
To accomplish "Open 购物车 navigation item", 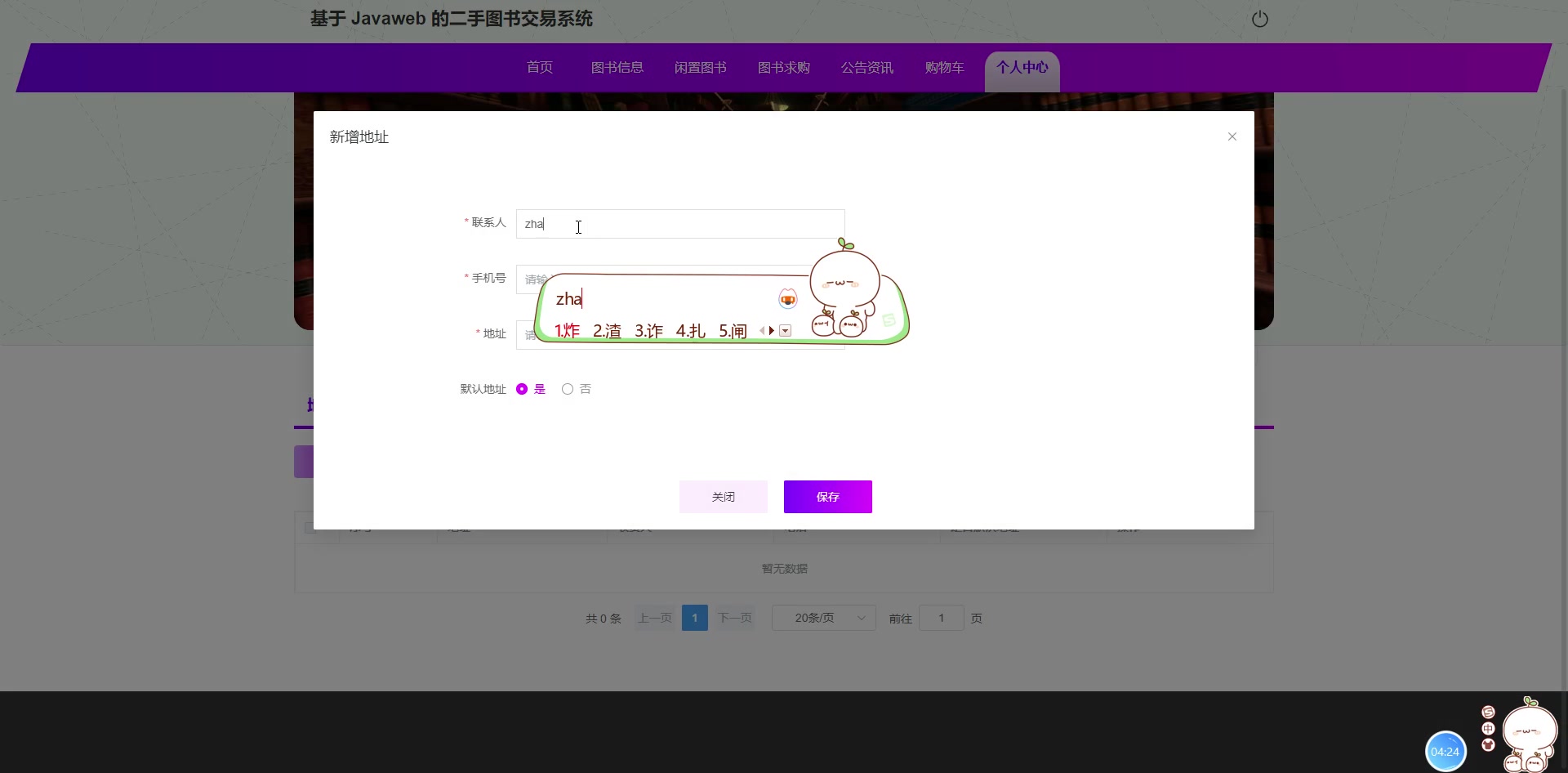I will pyautogui.click(x=945, y=67).
